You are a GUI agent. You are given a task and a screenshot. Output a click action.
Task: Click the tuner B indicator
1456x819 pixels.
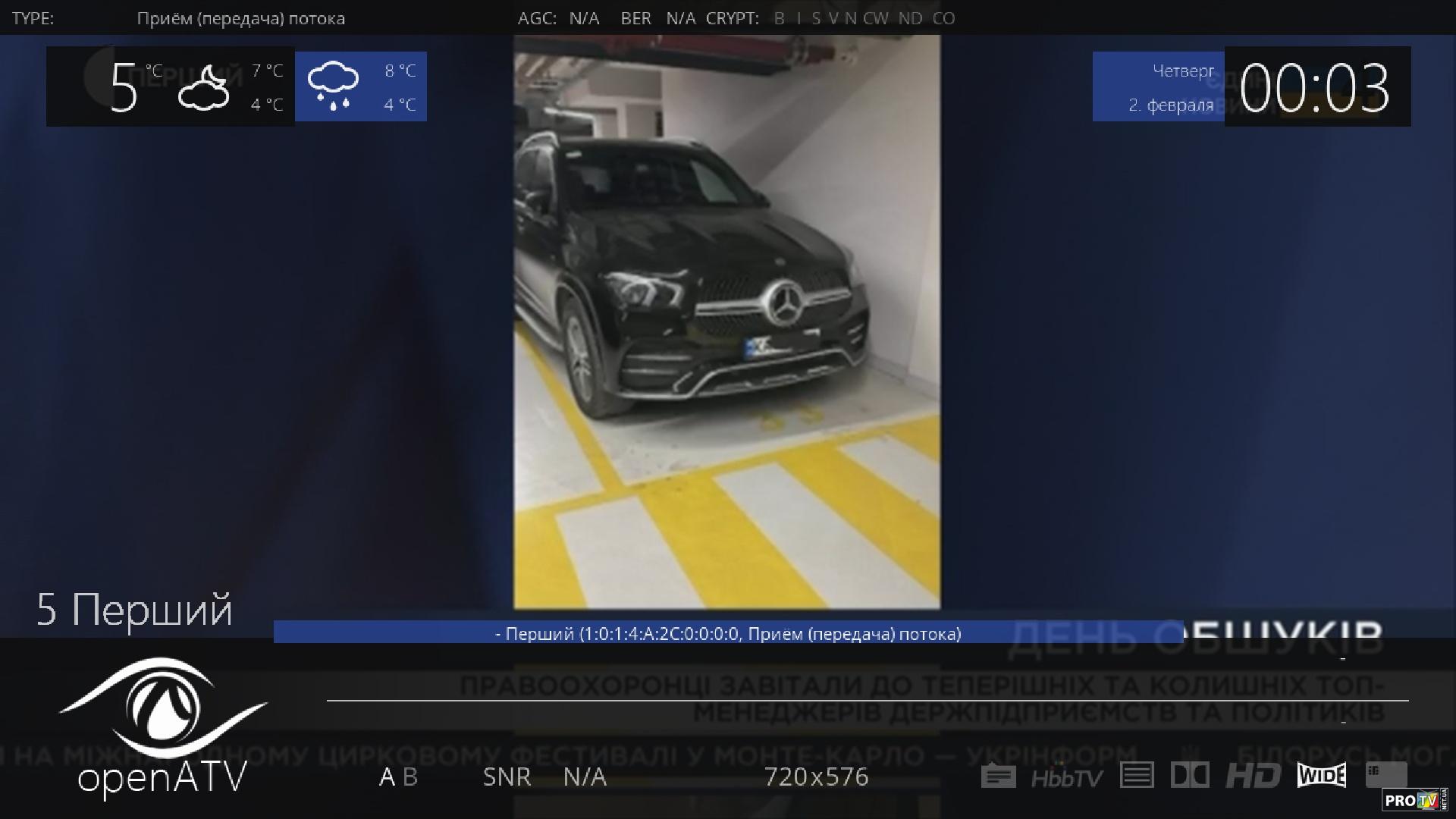[x=410, y=777]
